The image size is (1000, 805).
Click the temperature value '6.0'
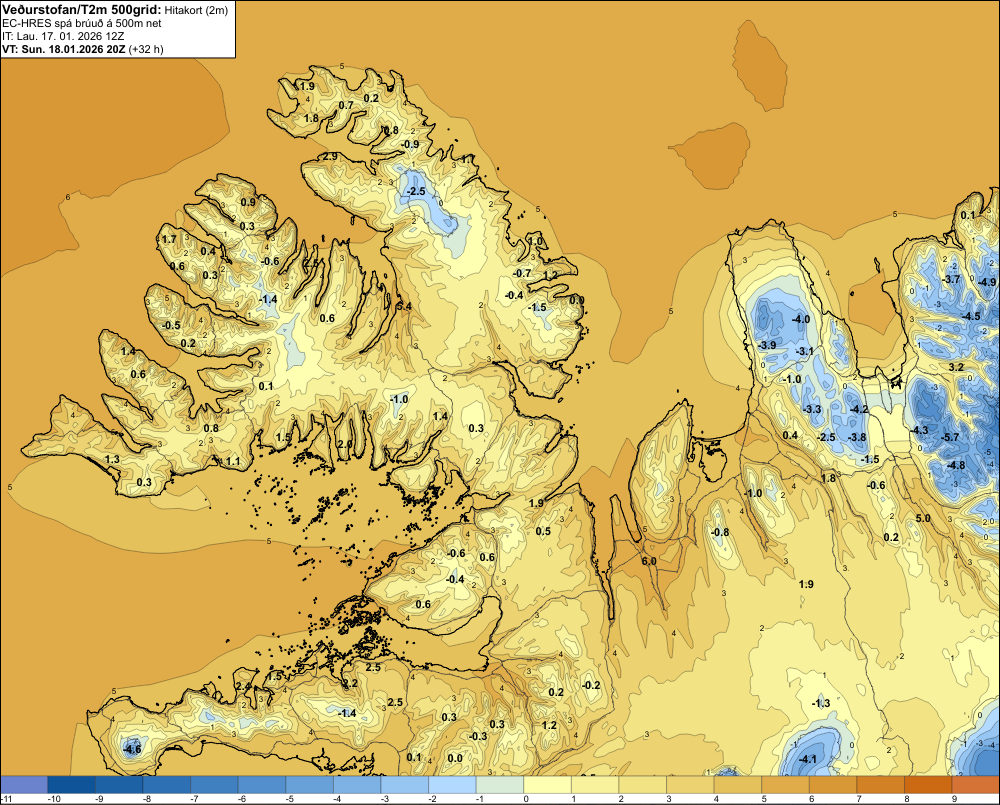coord(649,561)
